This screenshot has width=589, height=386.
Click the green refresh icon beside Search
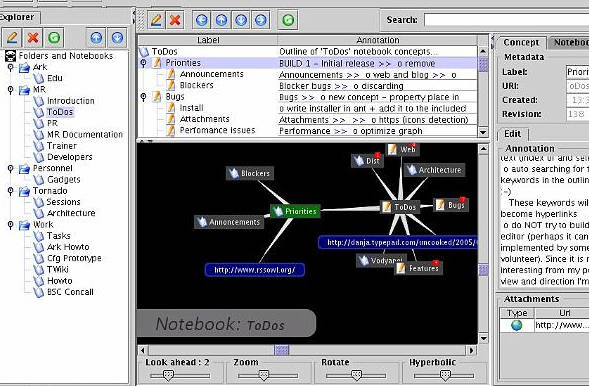288,20
